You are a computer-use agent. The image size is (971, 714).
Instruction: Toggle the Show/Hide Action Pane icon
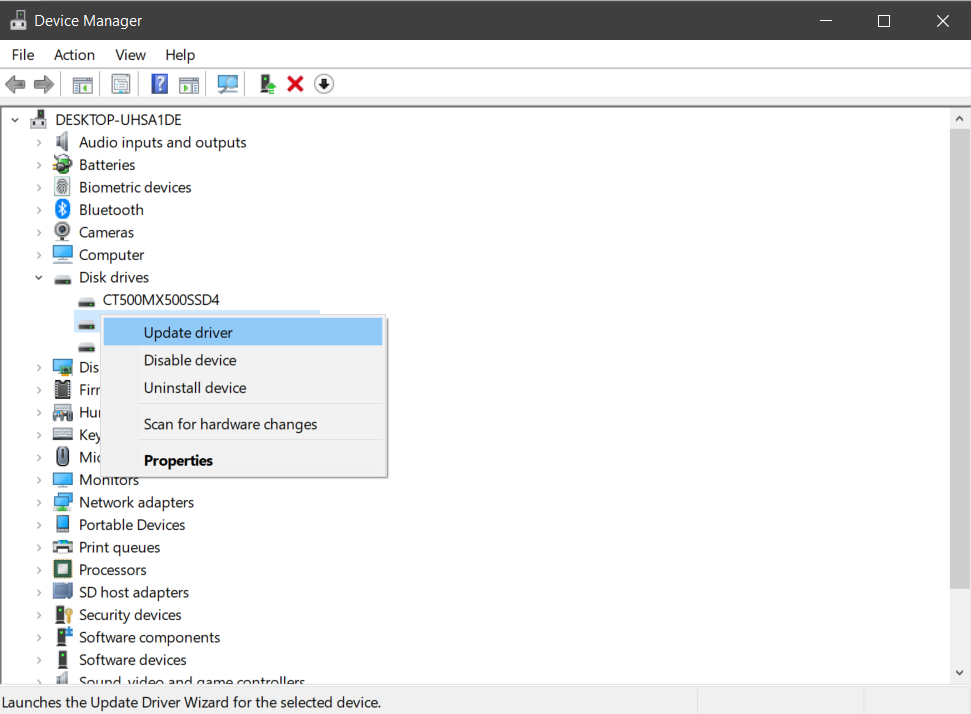189,85
